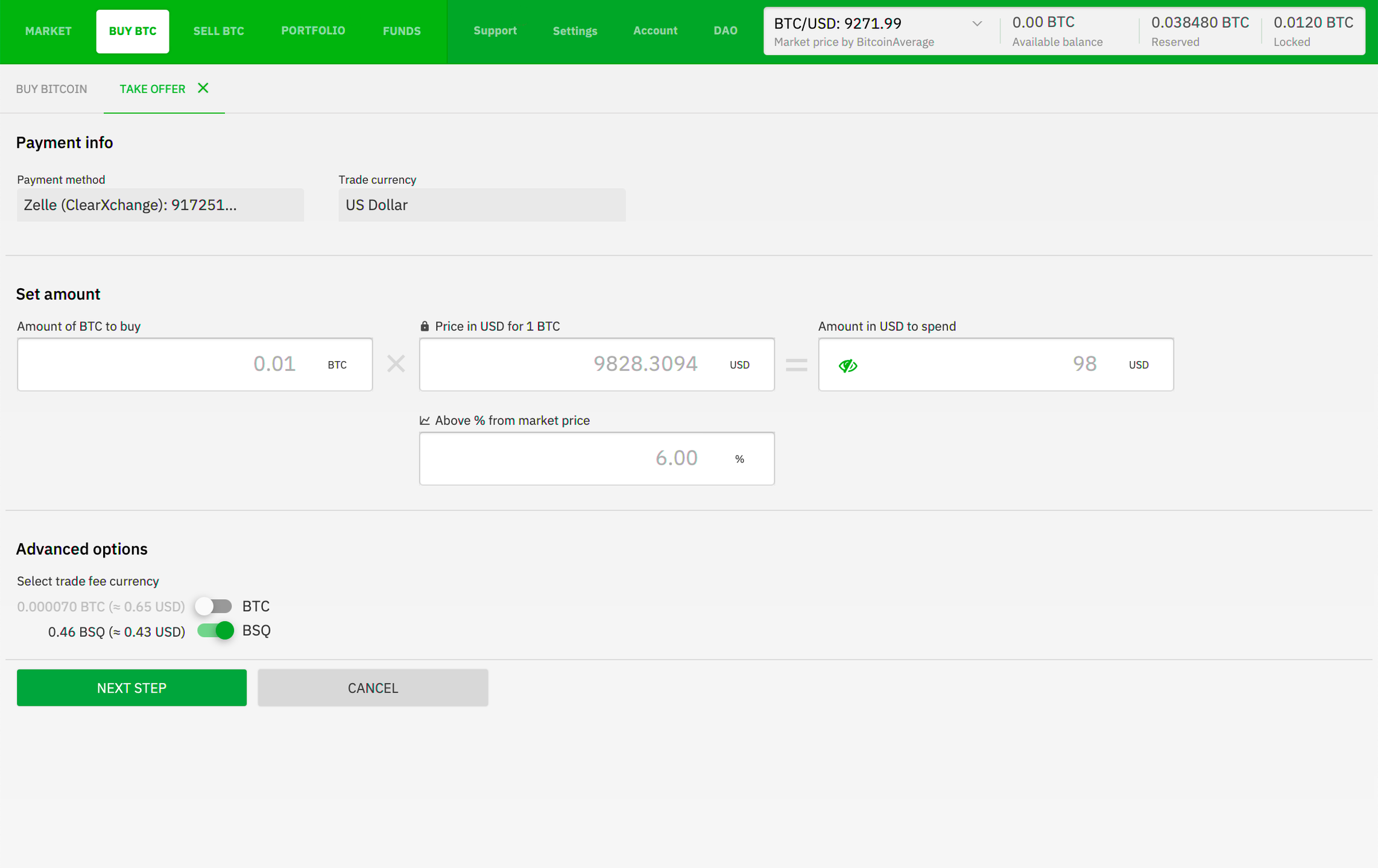Viewport: 1378px width, 868px height.
Task: Open the DAO section
Action: (x=725, y=31)
